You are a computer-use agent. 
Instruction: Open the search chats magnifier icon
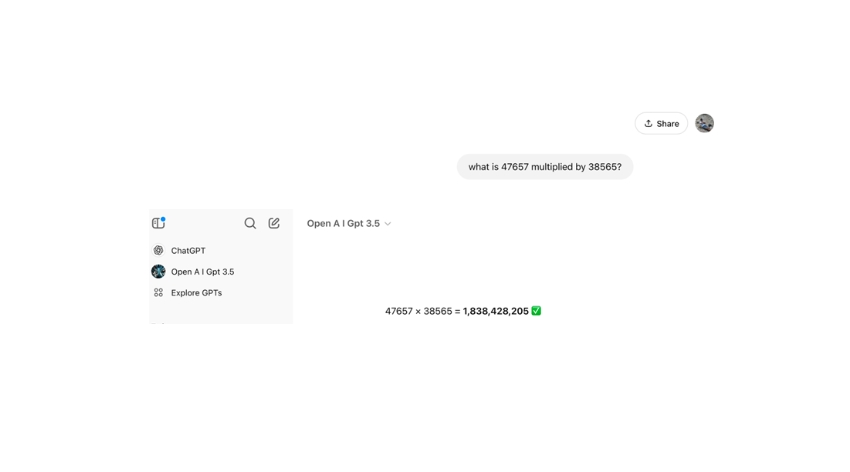click(x=250, y=223)
